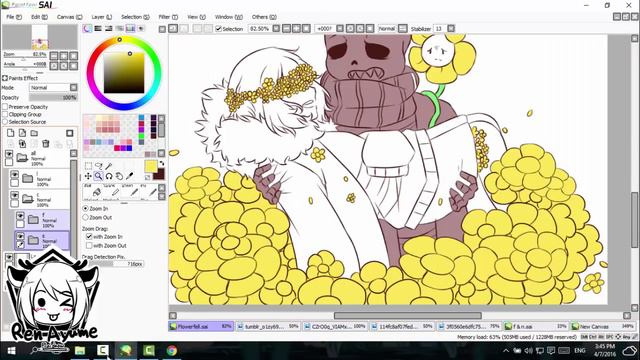Toggle the RGB slider panel icon
Screen dimensions: 640x360
click(x=98, y=29)
